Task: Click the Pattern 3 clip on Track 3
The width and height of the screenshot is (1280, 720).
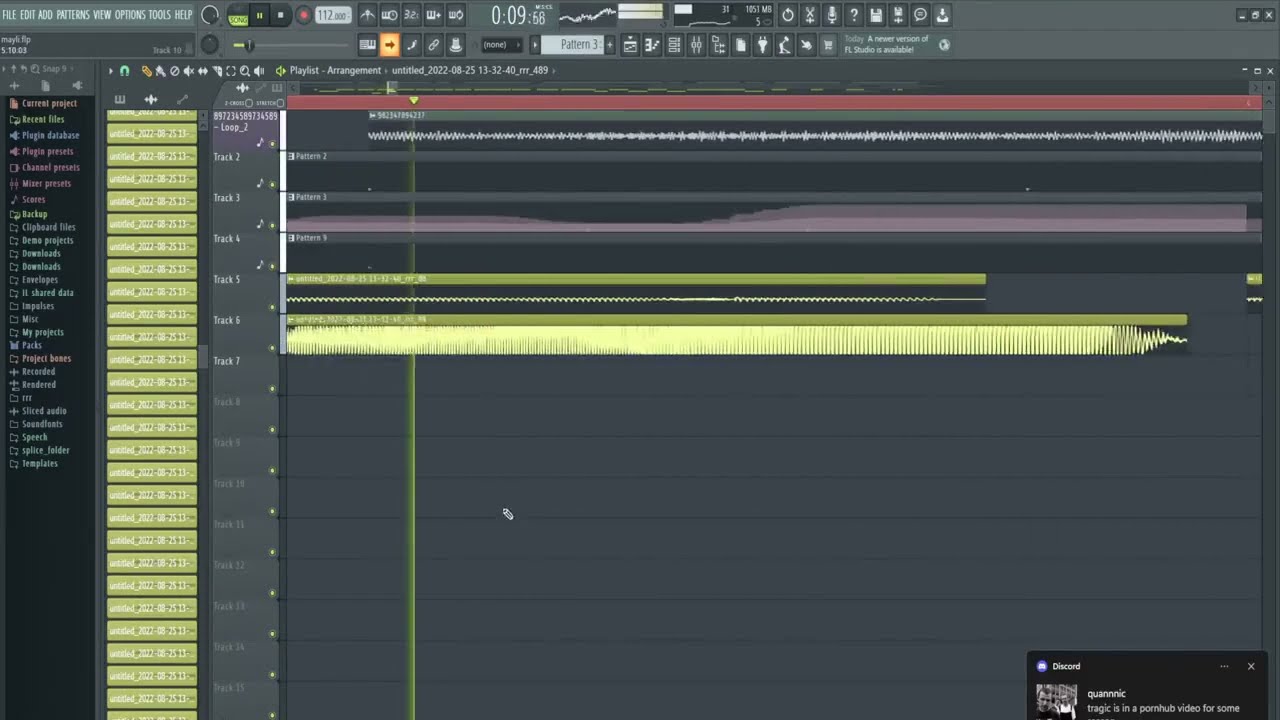Action: tap(766, 212)
